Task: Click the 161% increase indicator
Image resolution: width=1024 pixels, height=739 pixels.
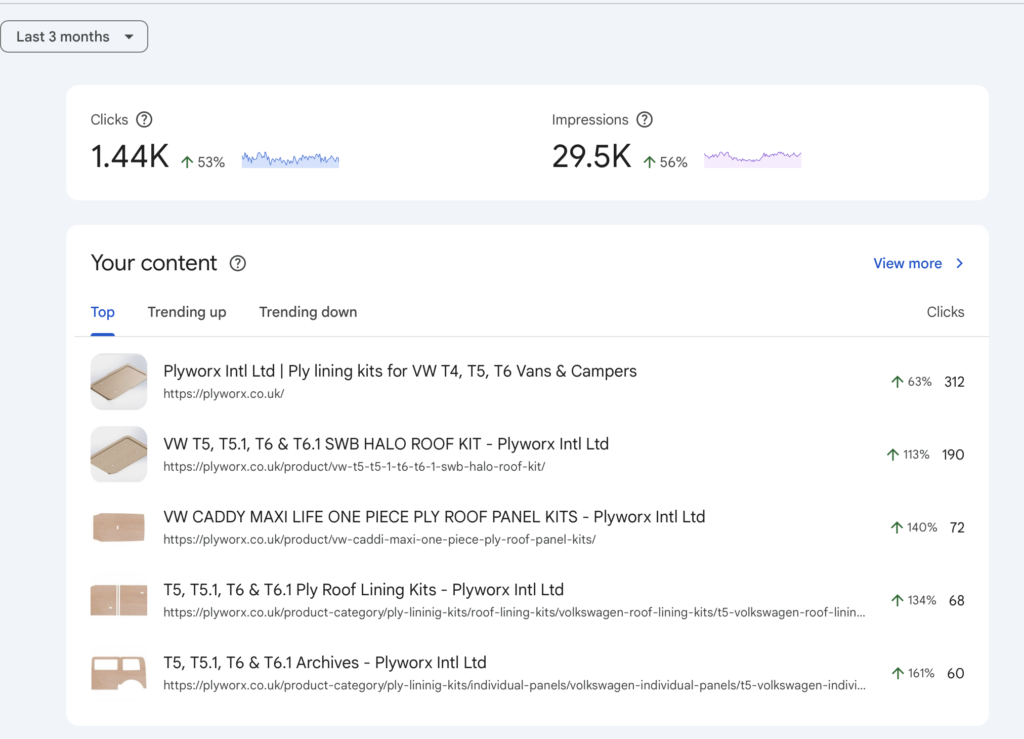Action: [x=913, y=673]
